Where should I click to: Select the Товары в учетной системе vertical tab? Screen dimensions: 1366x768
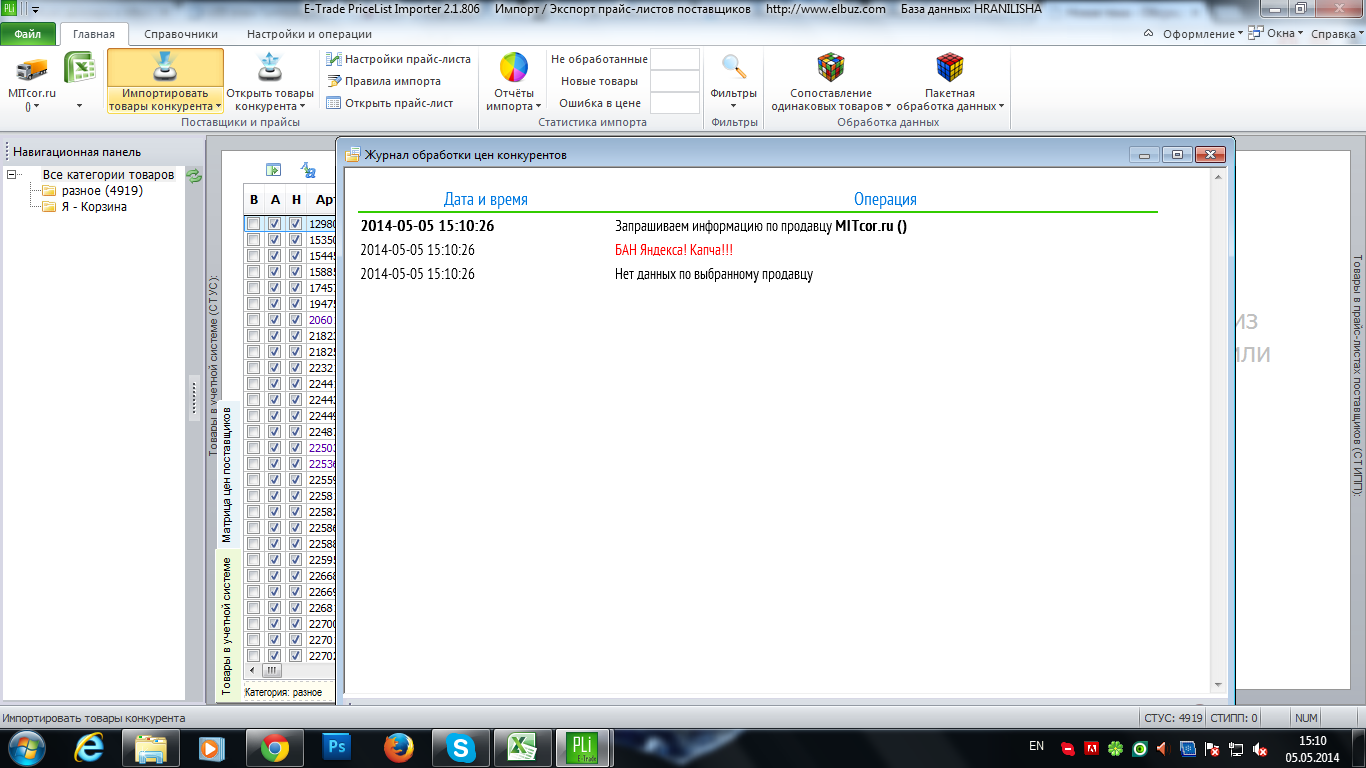(228, 626)
